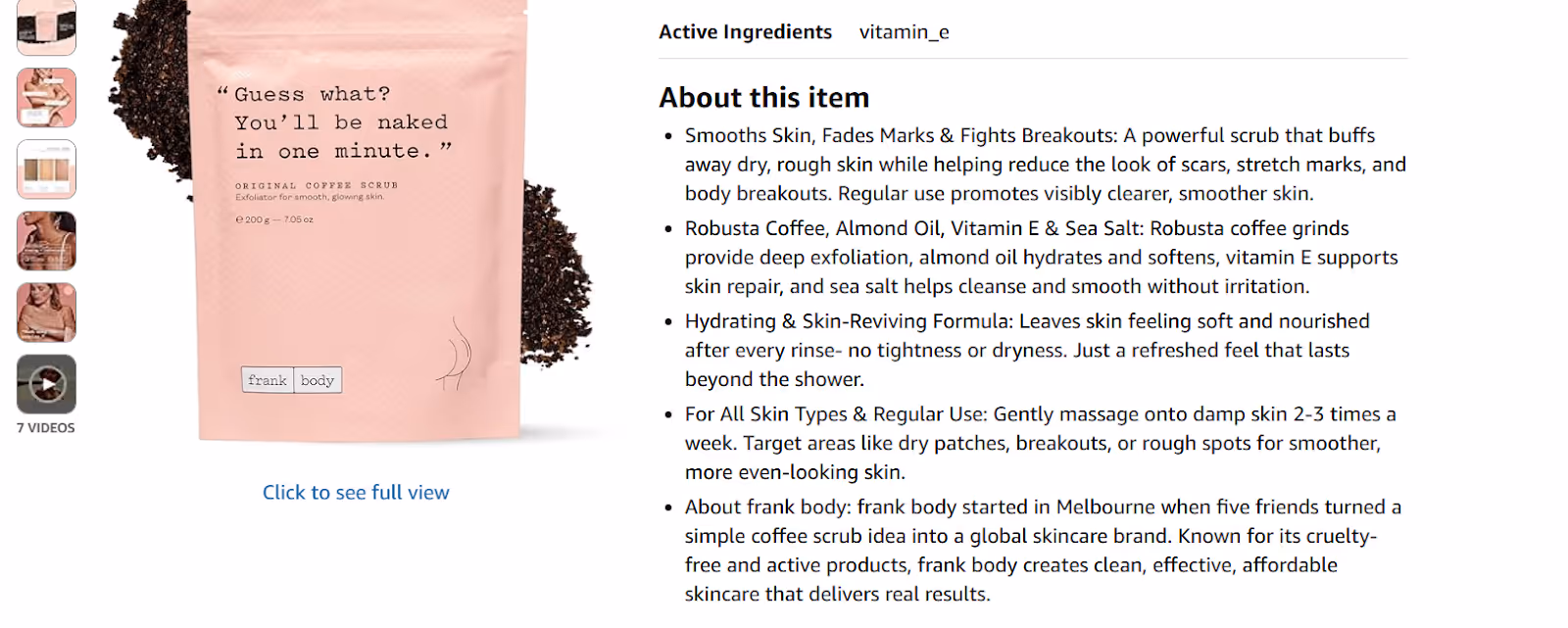The image size is (1568, 628).
Task: Play the product videos via the play icon
Action: [x=45, y=383]
